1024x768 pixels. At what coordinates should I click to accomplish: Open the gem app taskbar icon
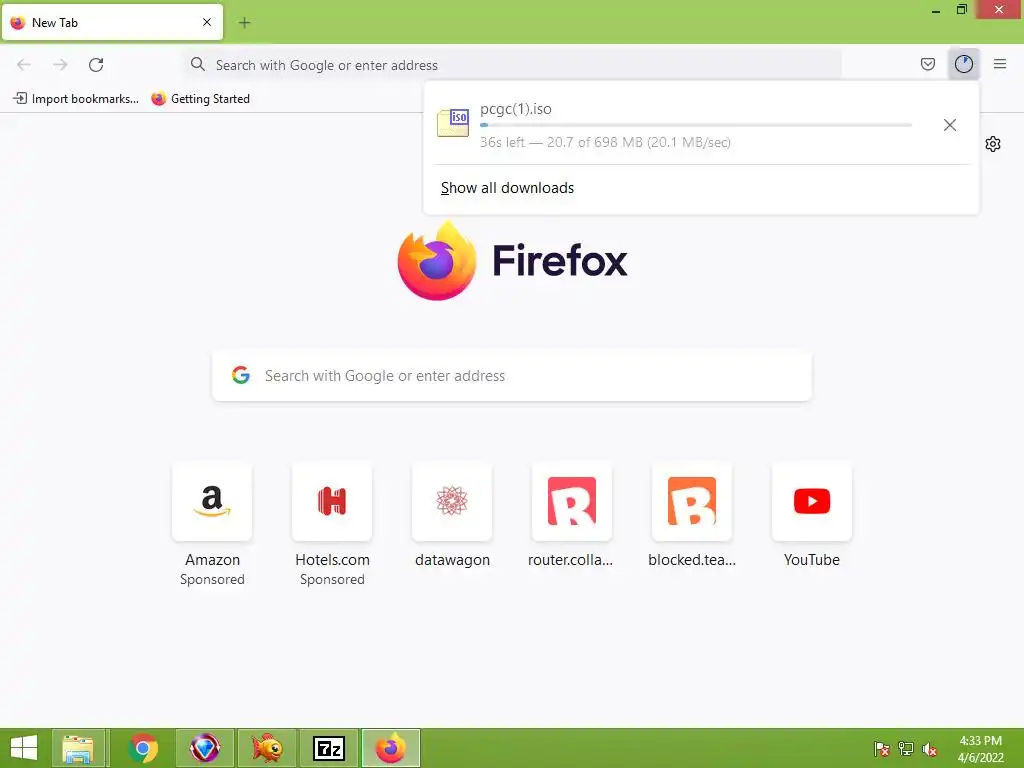[204, 748]
